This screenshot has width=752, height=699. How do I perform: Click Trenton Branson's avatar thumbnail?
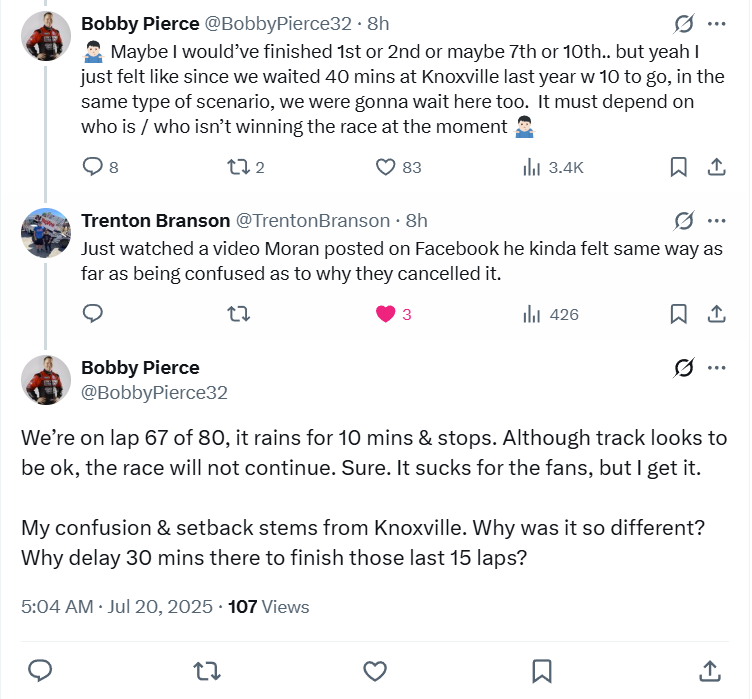(x=46, y=233)
